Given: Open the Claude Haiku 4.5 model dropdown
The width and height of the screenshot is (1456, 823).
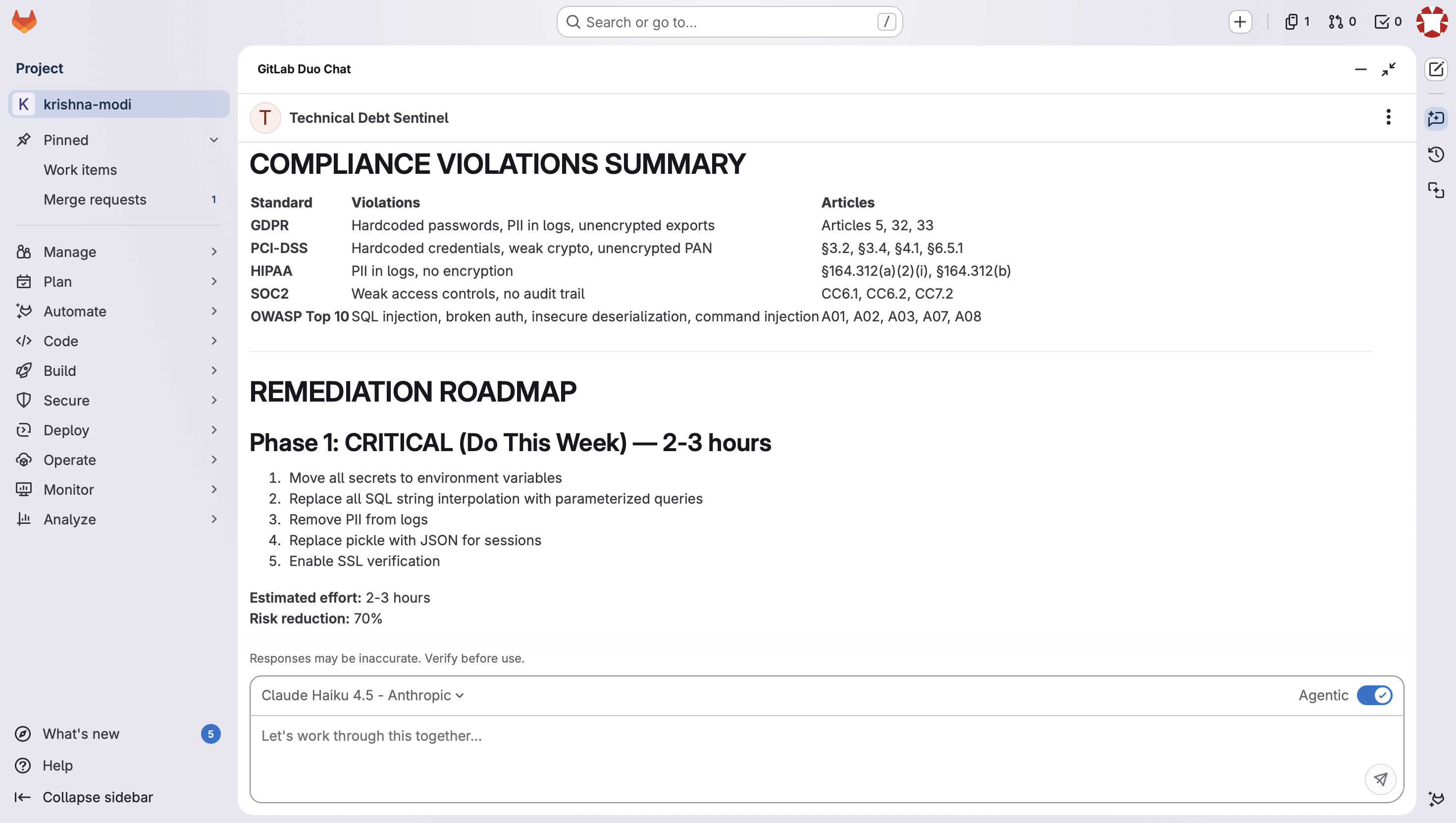Looking at the screenshot, I should [x=363, y=695].
